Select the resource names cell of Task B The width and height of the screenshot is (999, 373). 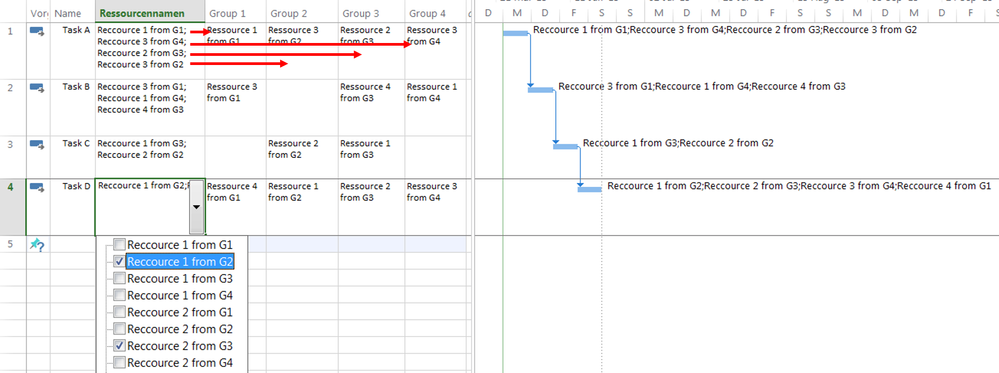pyautogui.click(x=150, y=107)
